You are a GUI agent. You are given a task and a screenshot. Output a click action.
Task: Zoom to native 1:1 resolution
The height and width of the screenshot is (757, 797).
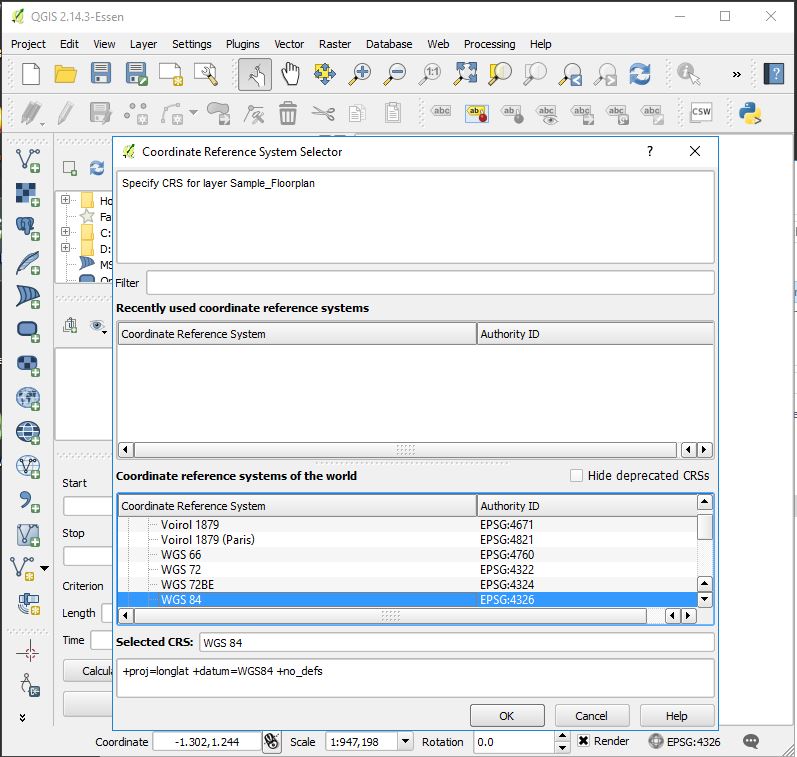pyautogui.click(x=430, y=74)
